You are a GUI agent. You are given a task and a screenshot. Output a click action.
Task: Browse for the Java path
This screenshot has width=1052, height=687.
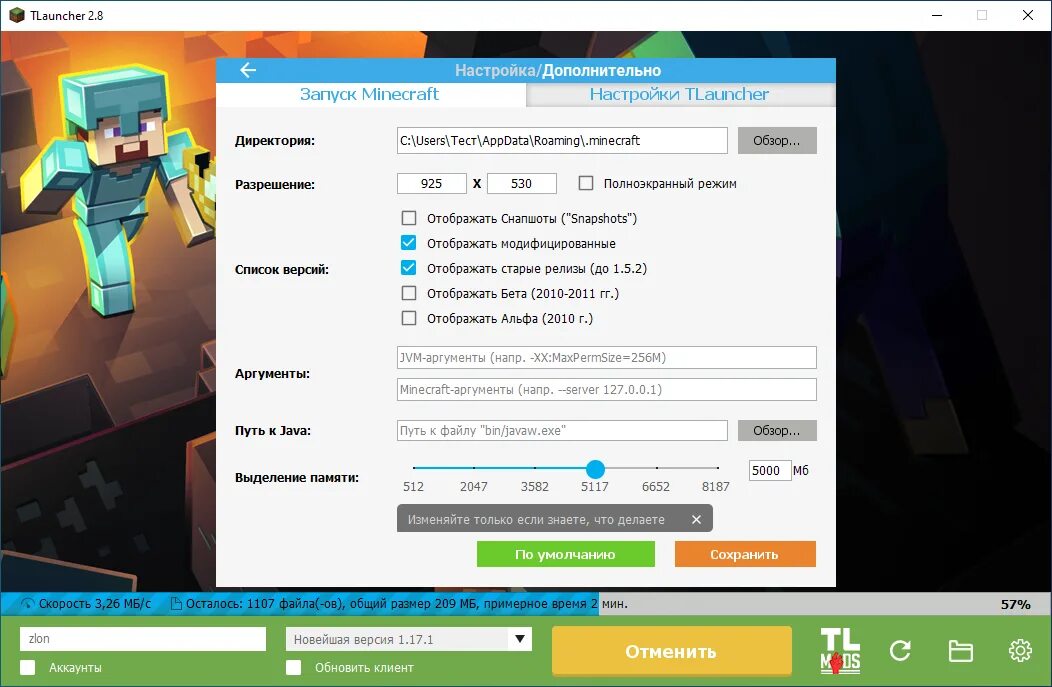[777, 431]
